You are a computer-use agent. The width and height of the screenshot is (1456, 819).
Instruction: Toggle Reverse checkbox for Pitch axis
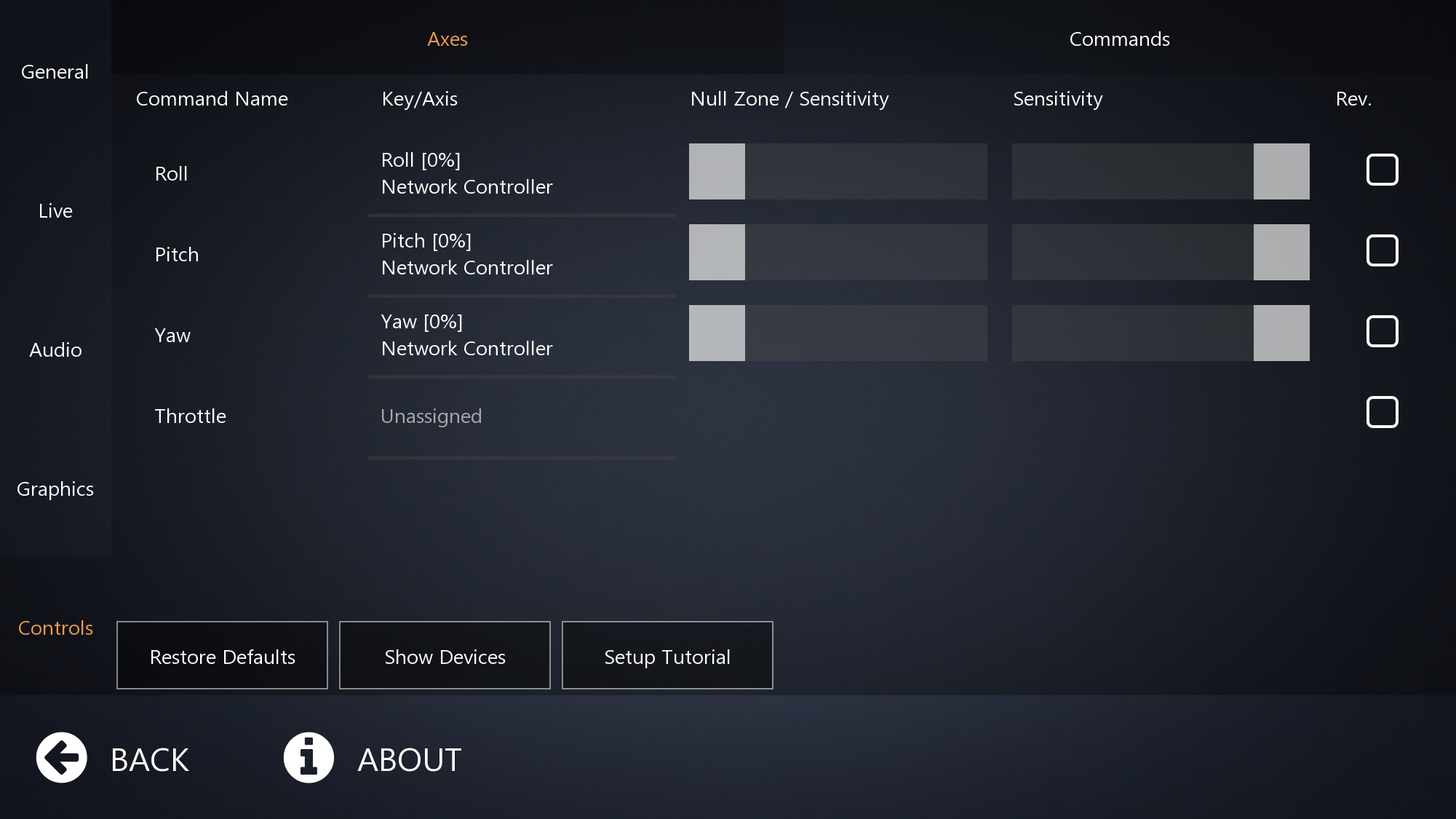point(1382,250)
